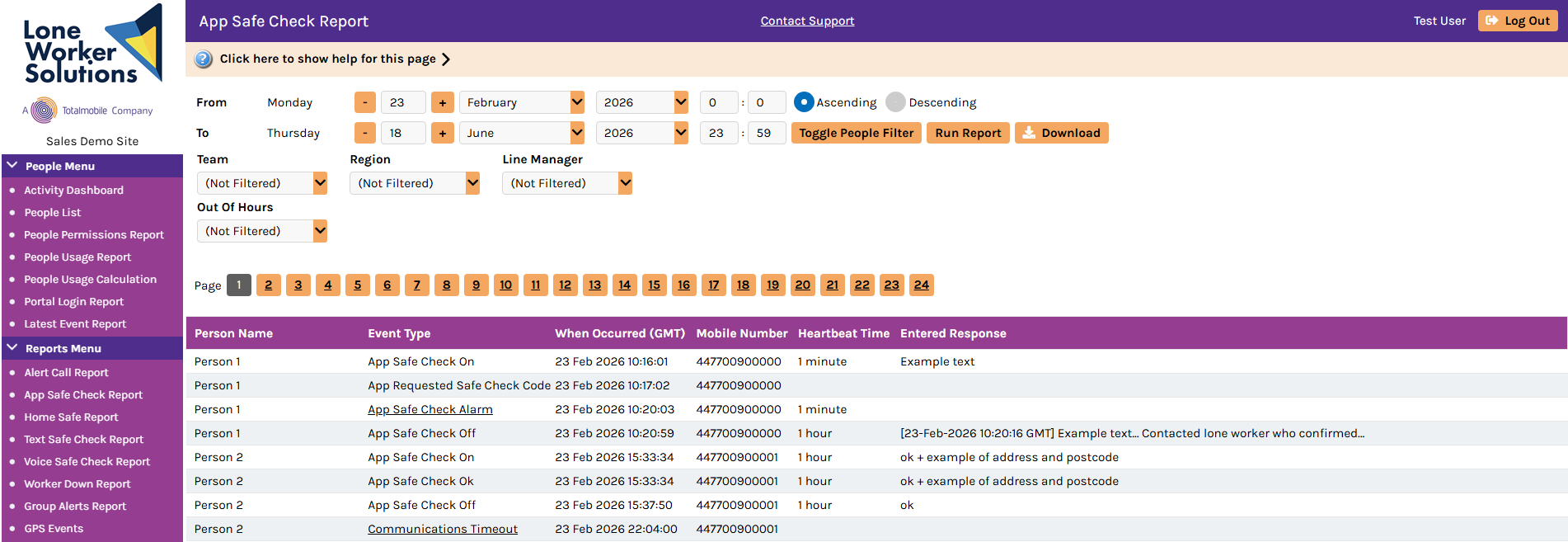Image resolution: width=1568 pixels, height=542 pixels.
Task: Click the Run Report button
Action: click(x=968, y=133)
